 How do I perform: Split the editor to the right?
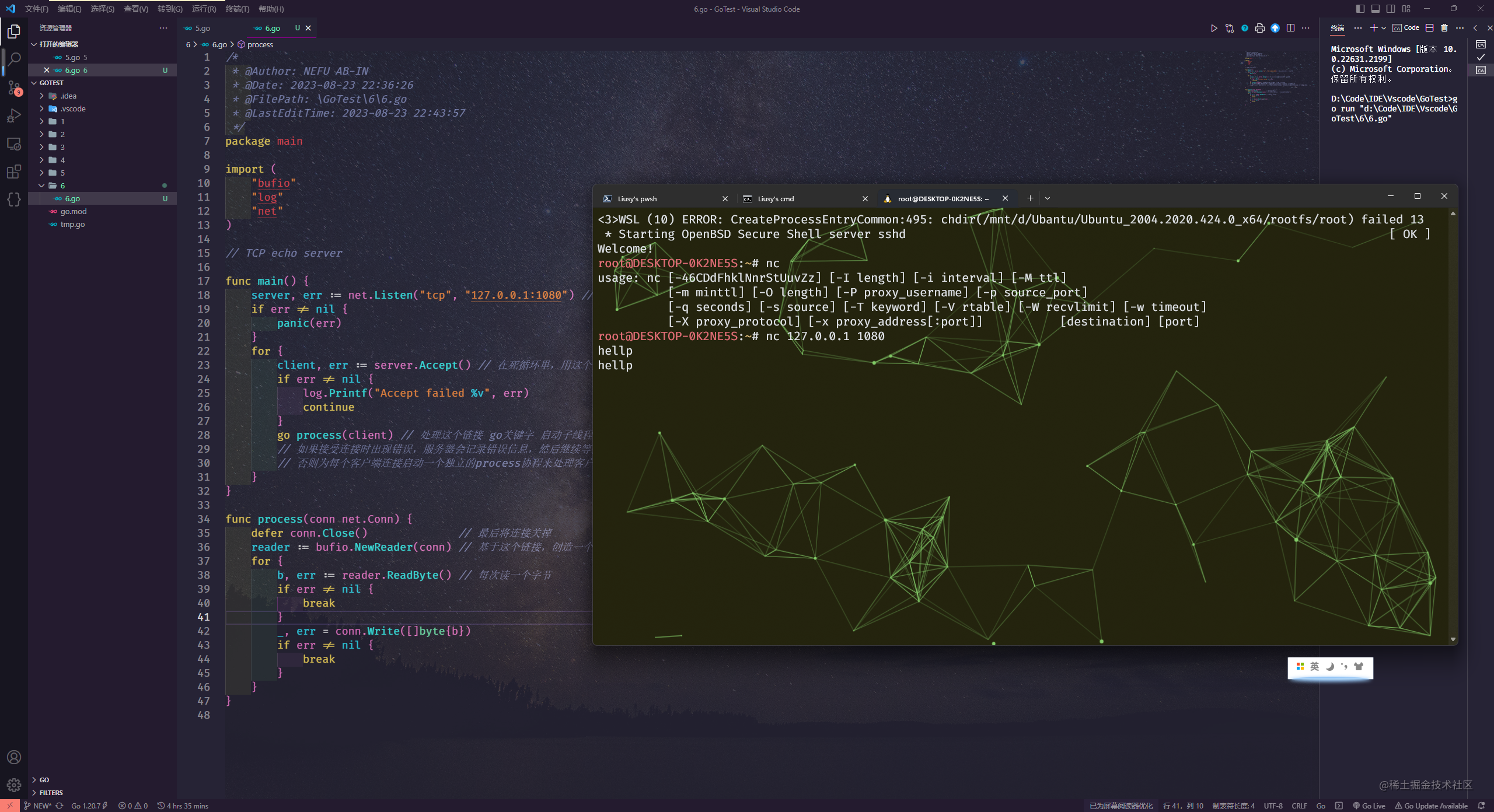(x=1290, y=28)
